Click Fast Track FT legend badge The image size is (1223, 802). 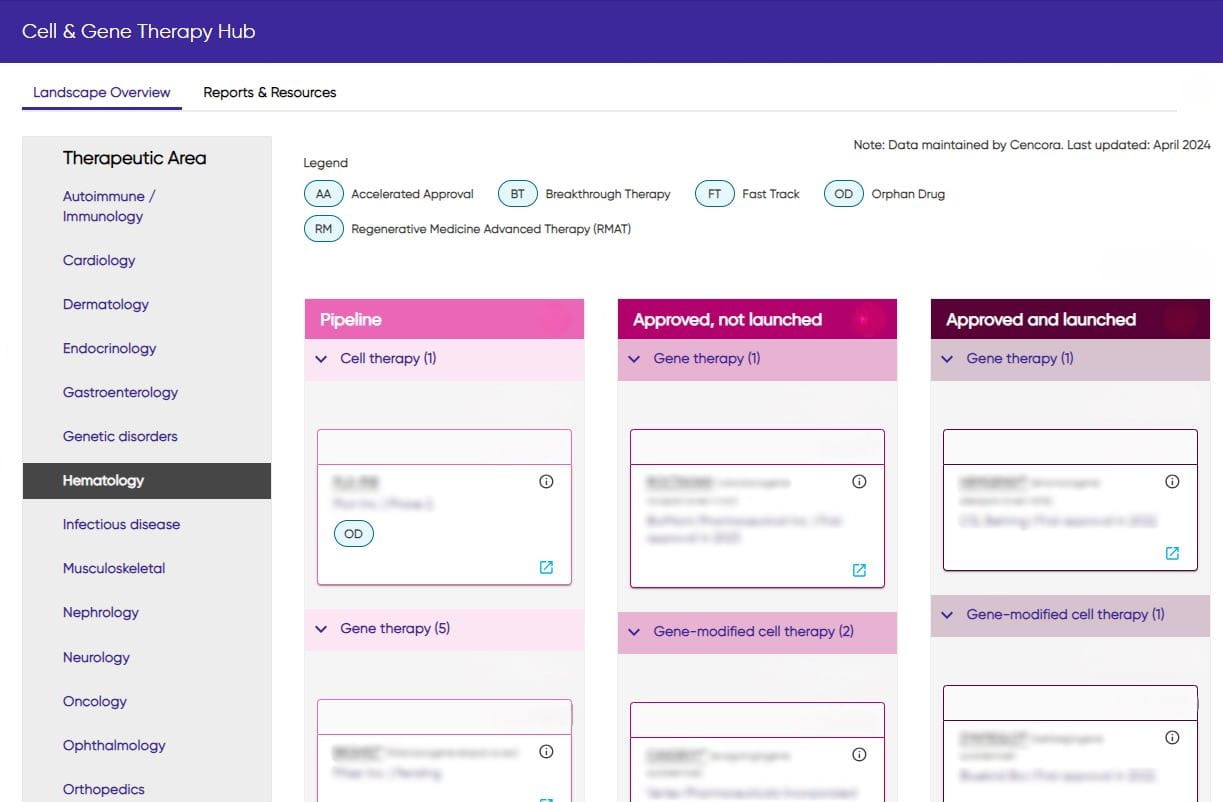[715, 194]
